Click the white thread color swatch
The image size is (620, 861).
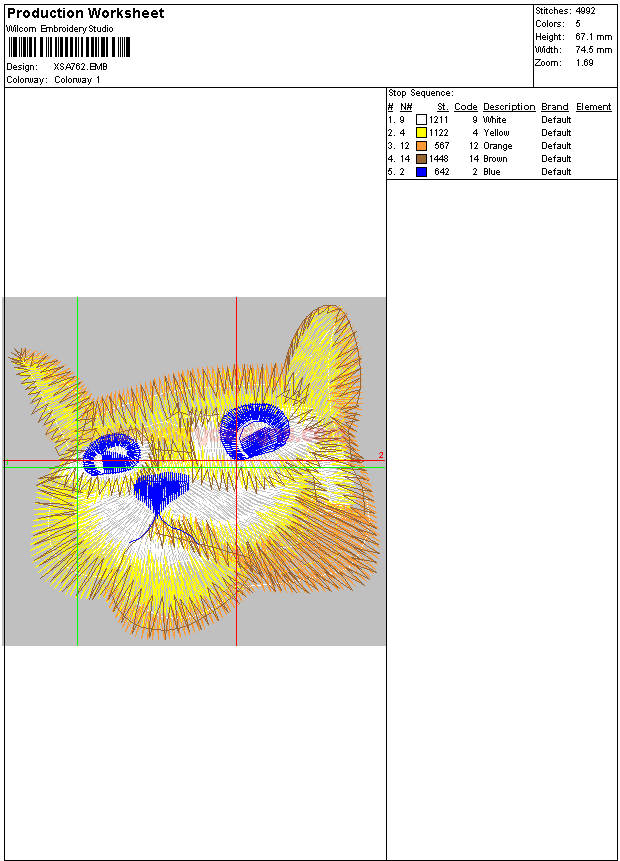tap(421, 120)
